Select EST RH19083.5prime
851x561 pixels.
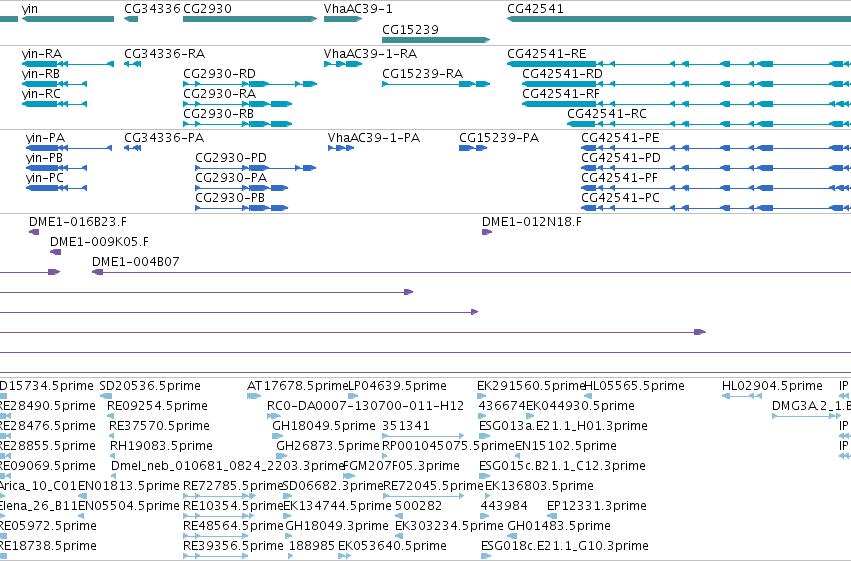click(161, 447)
